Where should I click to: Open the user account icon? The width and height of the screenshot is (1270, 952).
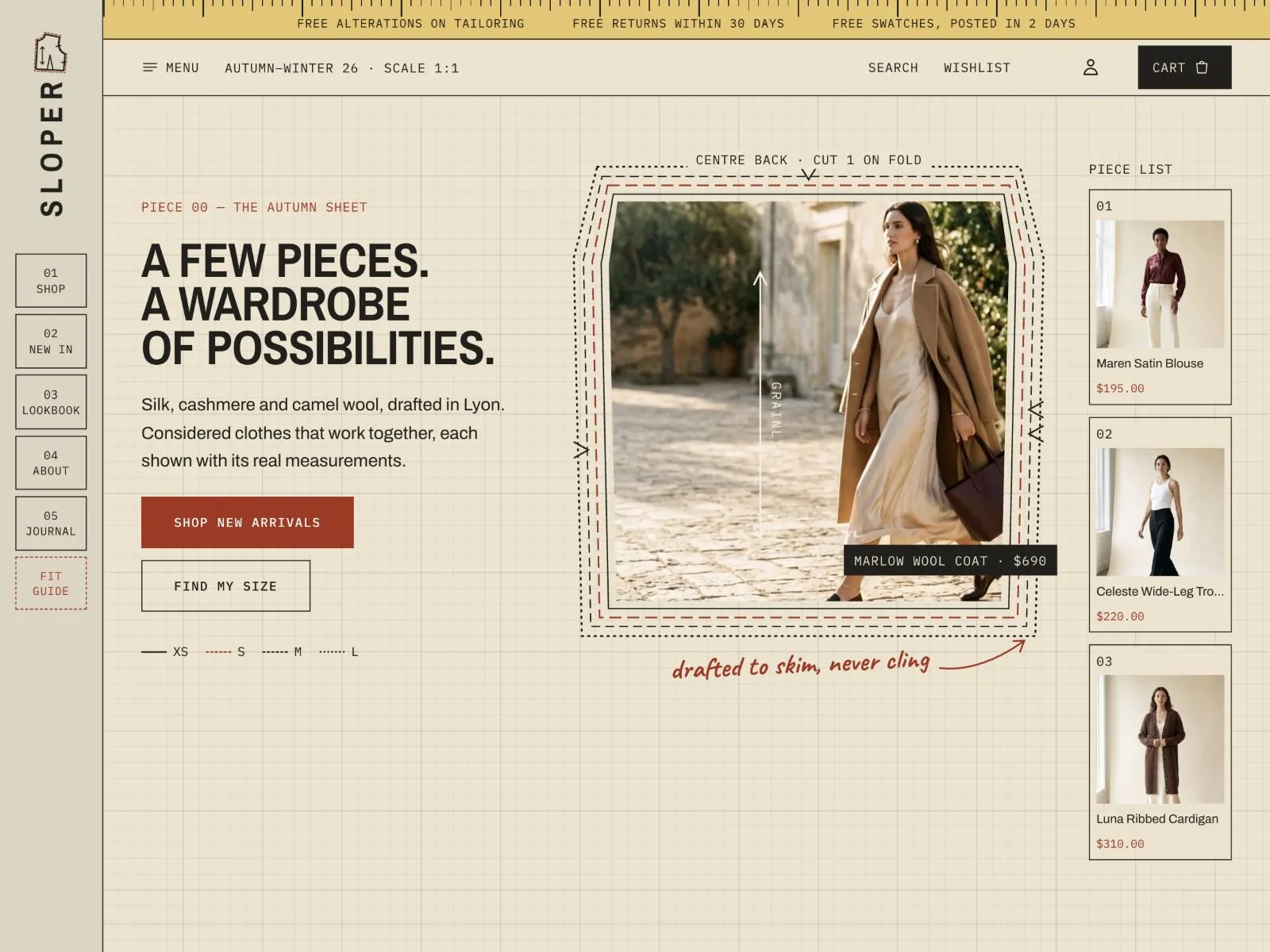coord(1091,67)
